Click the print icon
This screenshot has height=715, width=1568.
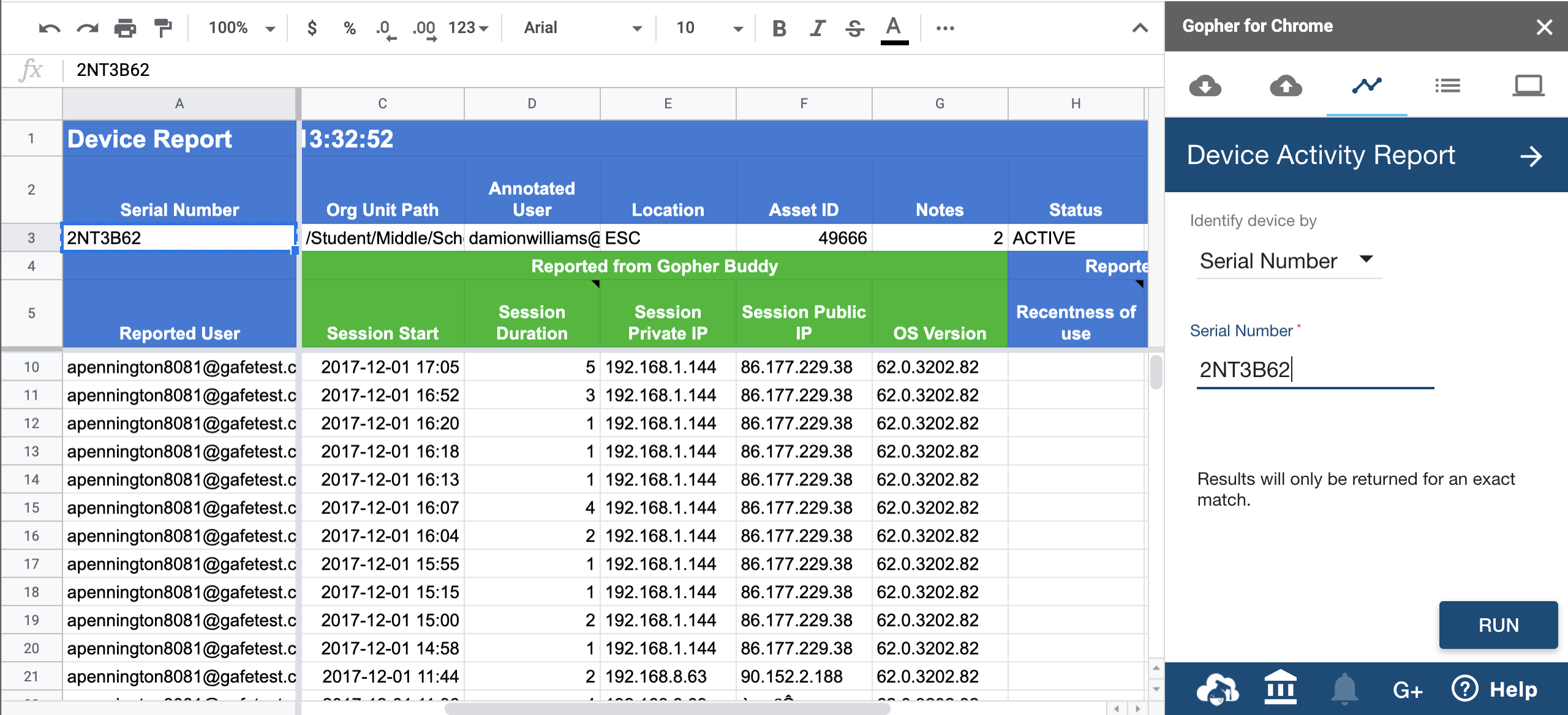(x=125, y=28)
